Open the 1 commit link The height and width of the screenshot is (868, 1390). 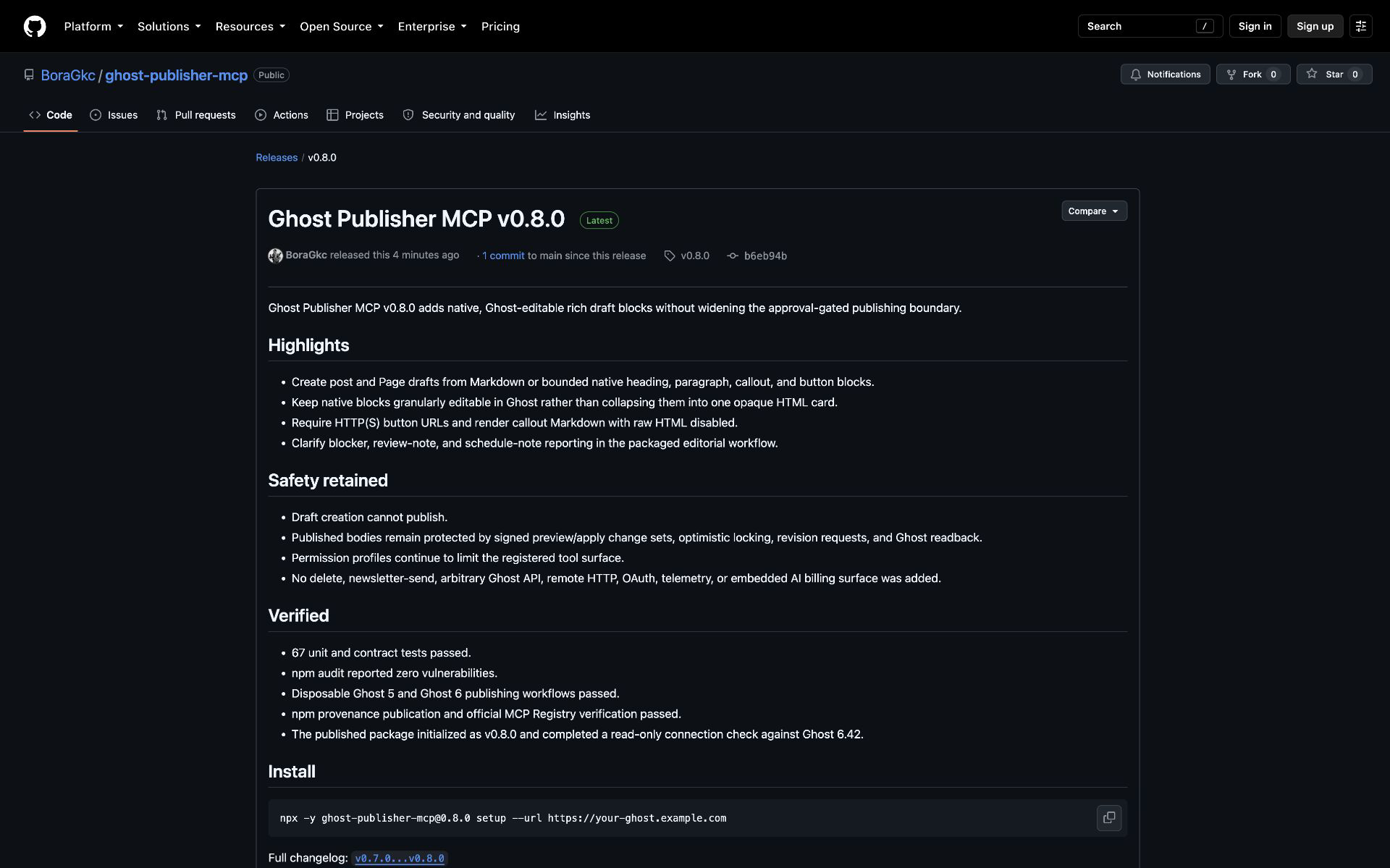click(503, 256)
